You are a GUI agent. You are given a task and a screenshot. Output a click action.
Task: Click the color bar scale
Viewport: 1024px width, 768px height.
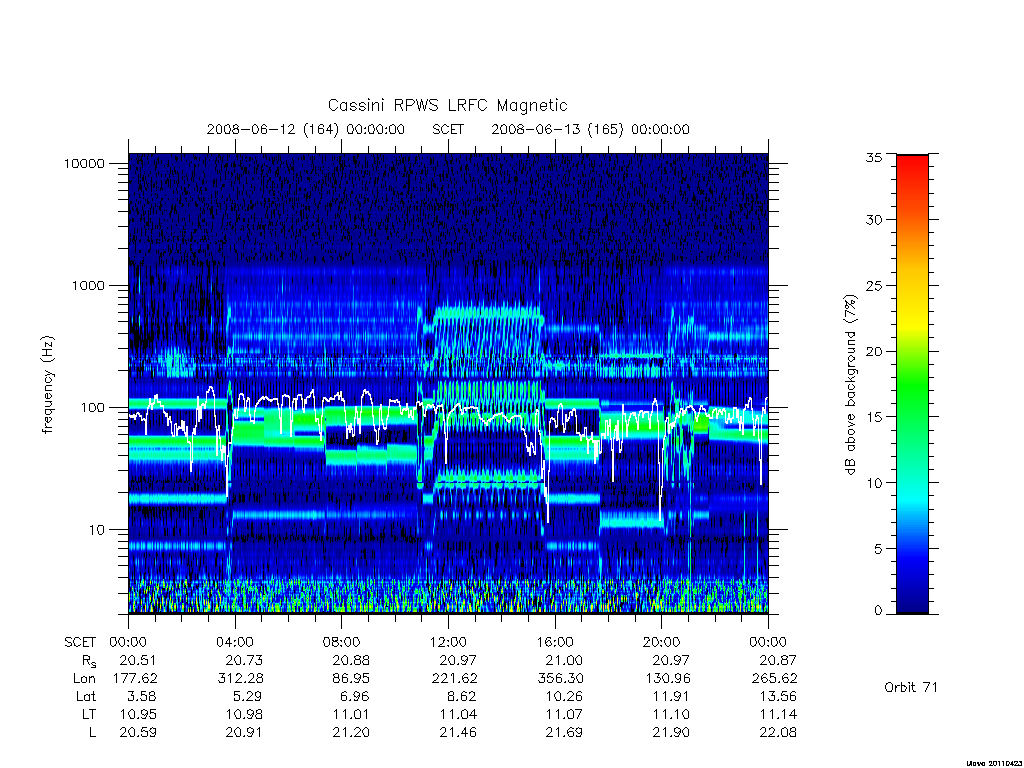point(912,384)
